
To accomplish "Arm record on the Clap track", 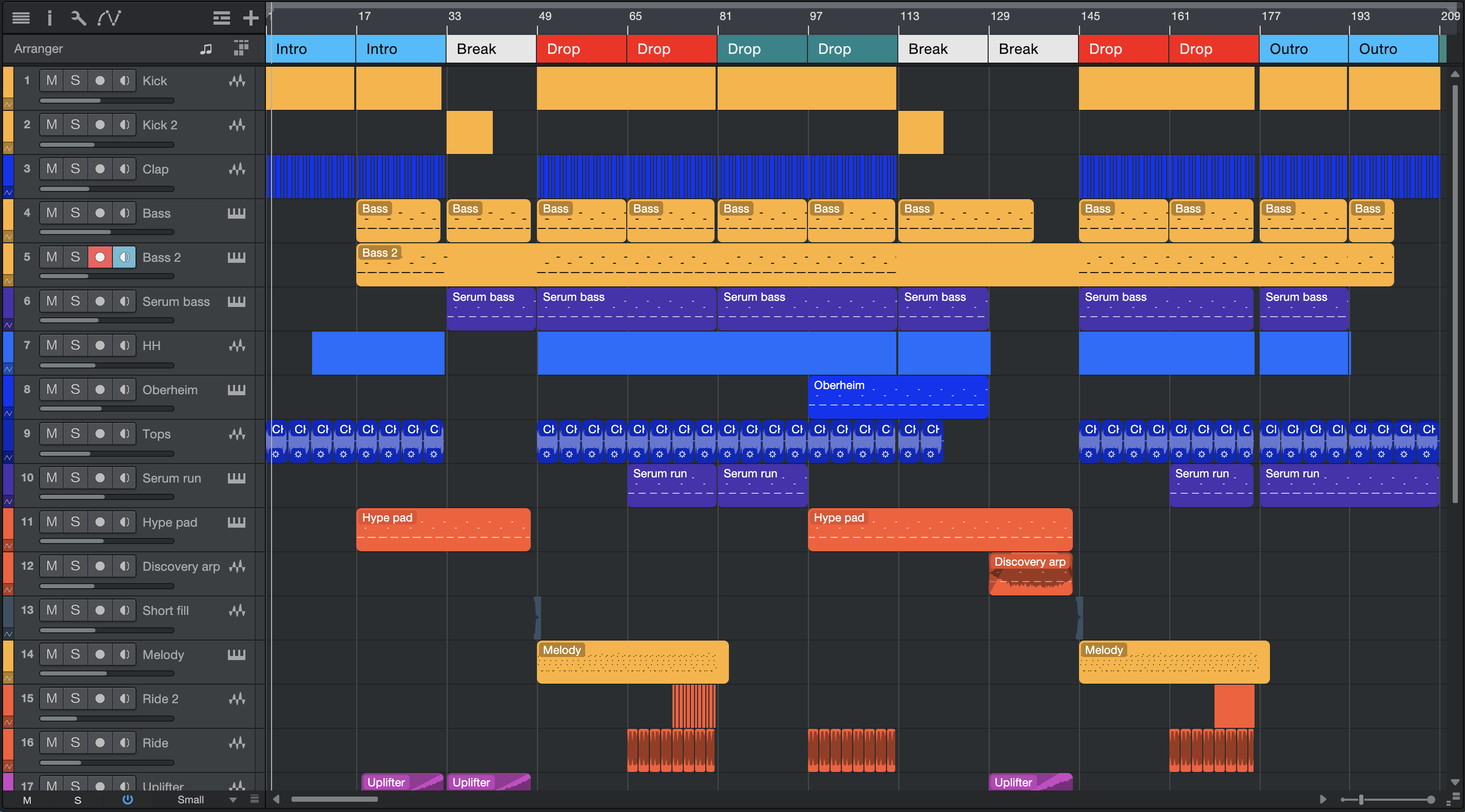I will point(100,169).
